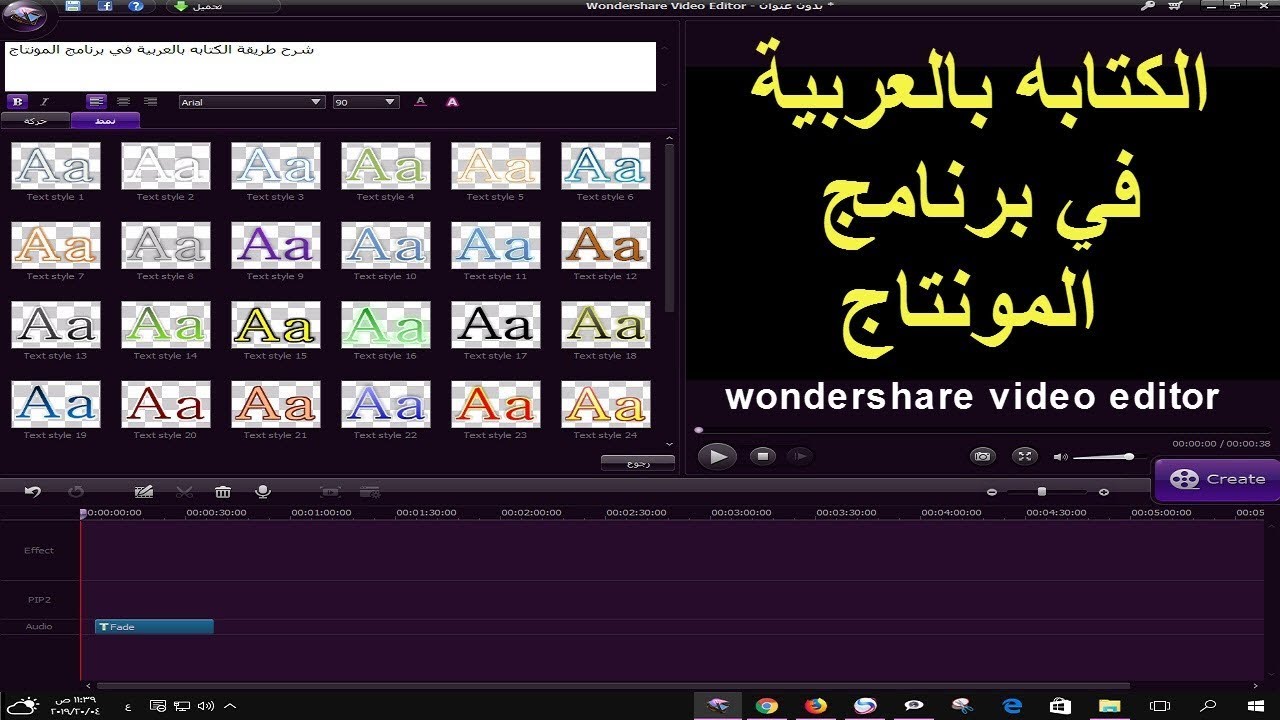Toggle Italic text formatting

(44, 102)
